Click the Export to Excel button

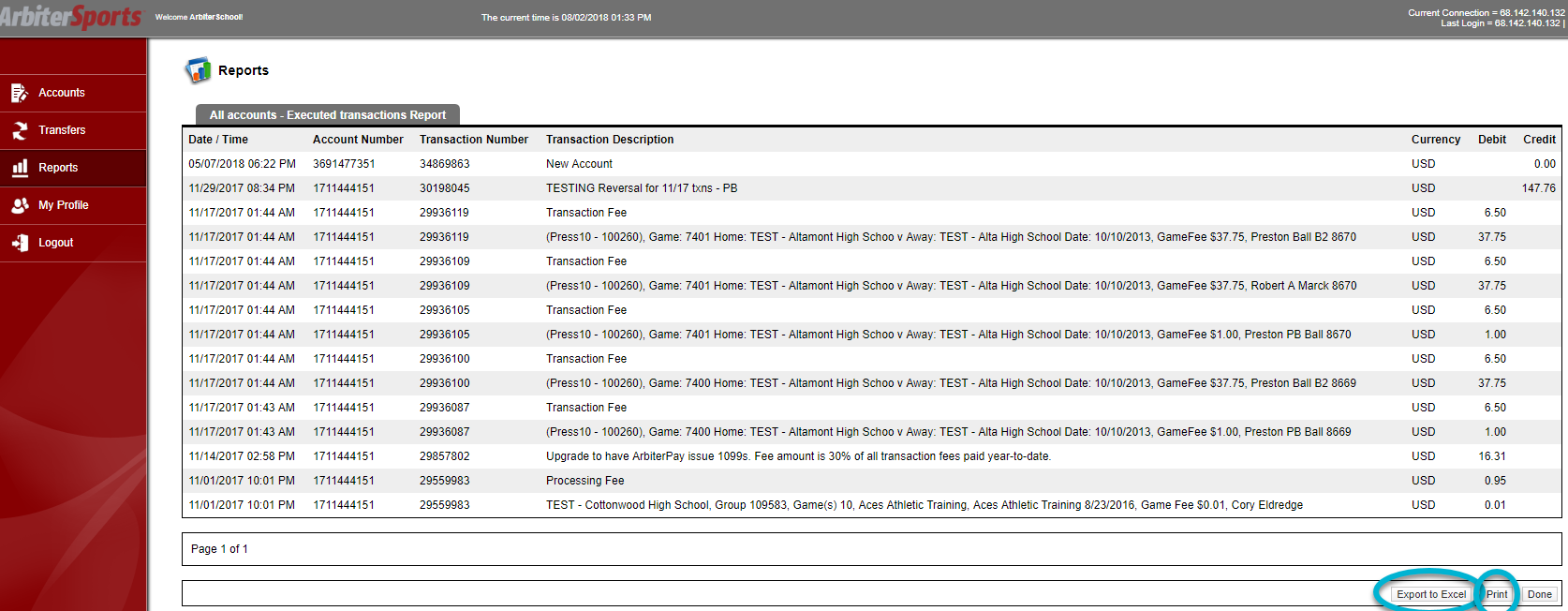click(1430, 594)
